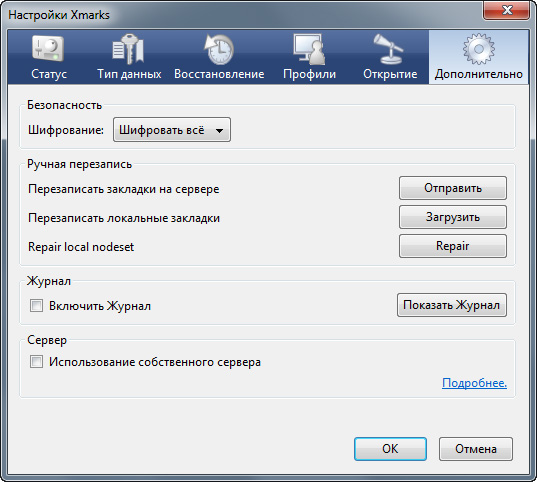The image size is (537, 482).
Task: Confirm settings with the OK button
Action: click(x=390, y=449)
